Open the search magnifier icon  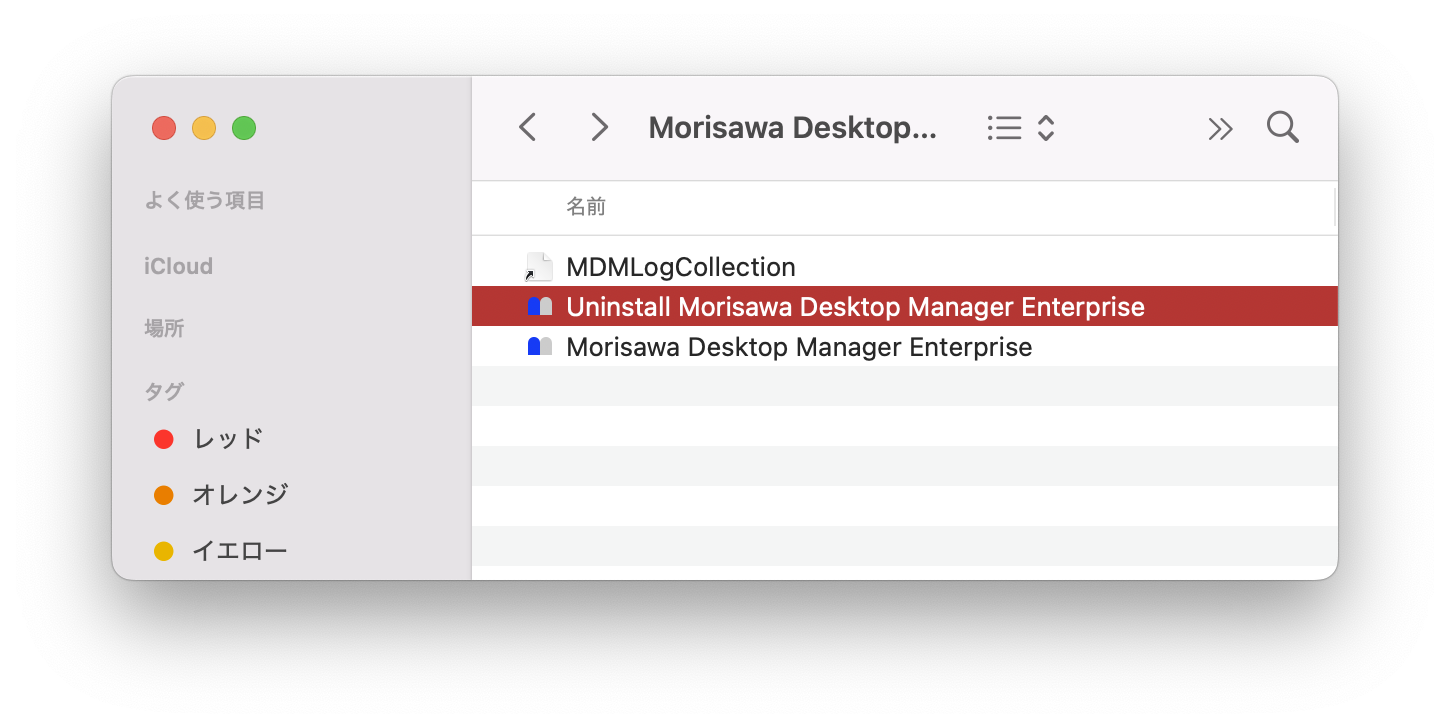tap(1282, 128)
